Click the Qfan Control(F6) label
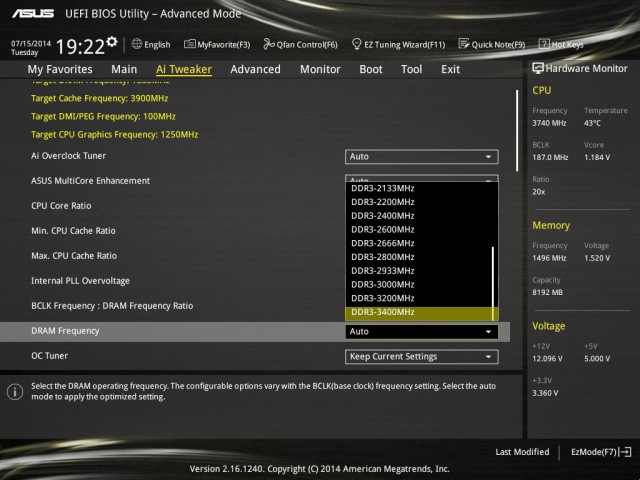Image resolution: width=640 pixels, height=480 pixels. pos(307,44)
